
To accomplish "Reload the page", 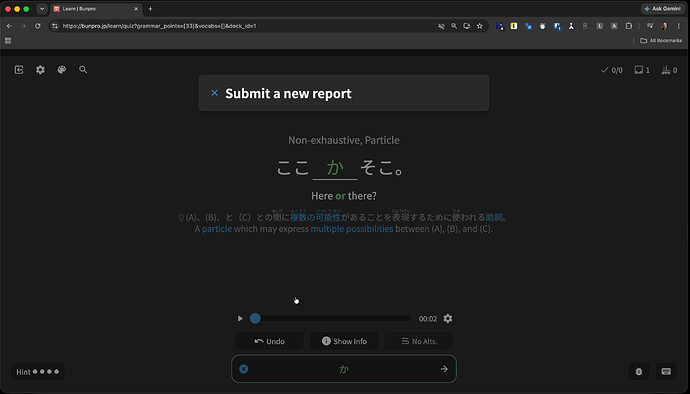I will coord(38,26).
